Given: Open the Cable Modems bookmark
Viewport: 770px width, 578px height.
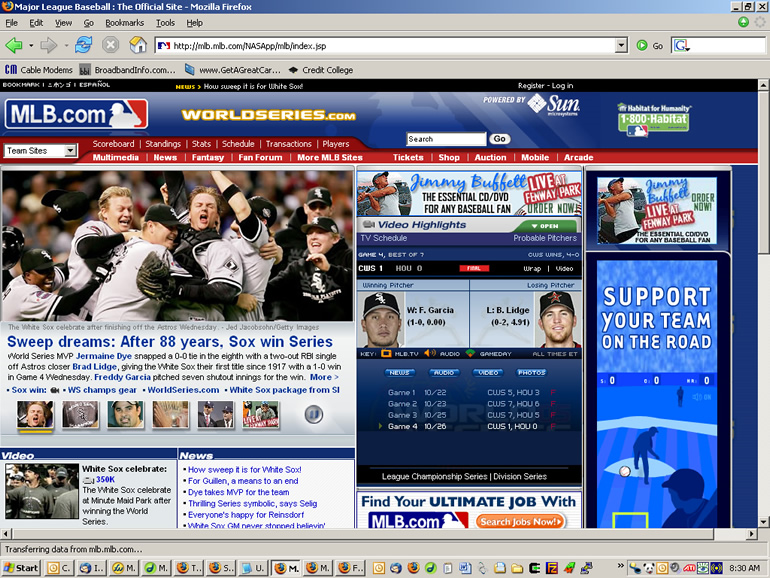Looking at the screenshot, I should coord(38,70).
